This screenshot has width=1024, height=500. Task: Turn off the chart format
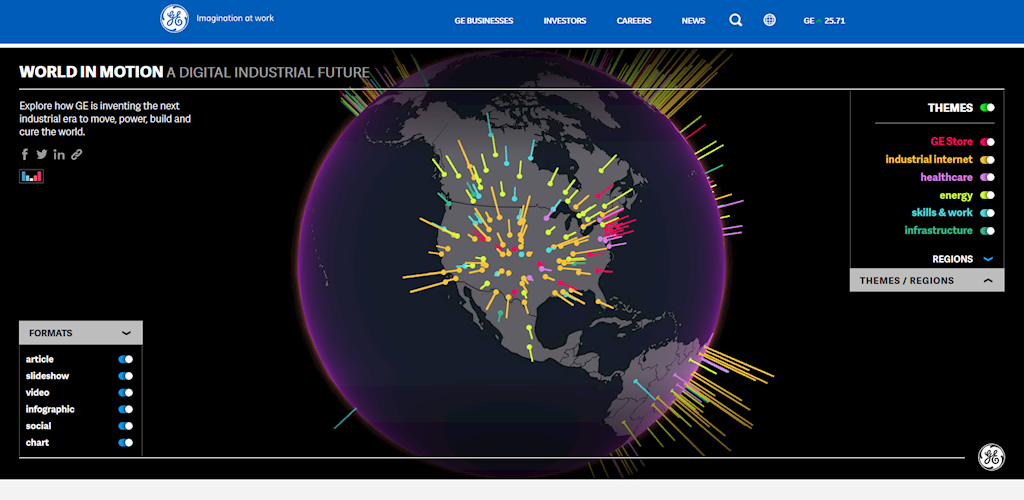(x=125, y=443)
